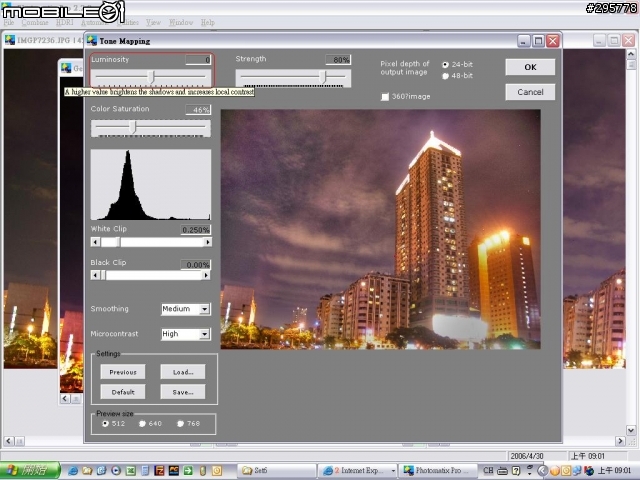The width and height of the screenshot is (640, 480).
Task: Click the inner window's scroll left arrow
Action: tap(65, 398)
